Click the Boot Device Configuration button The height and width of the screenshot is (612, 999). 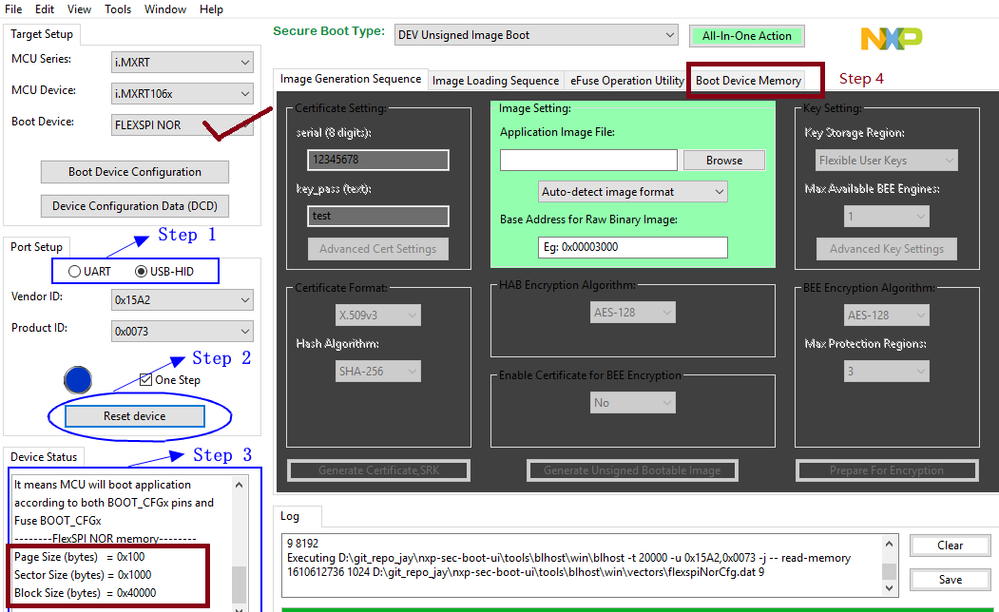tap(135, 172)
